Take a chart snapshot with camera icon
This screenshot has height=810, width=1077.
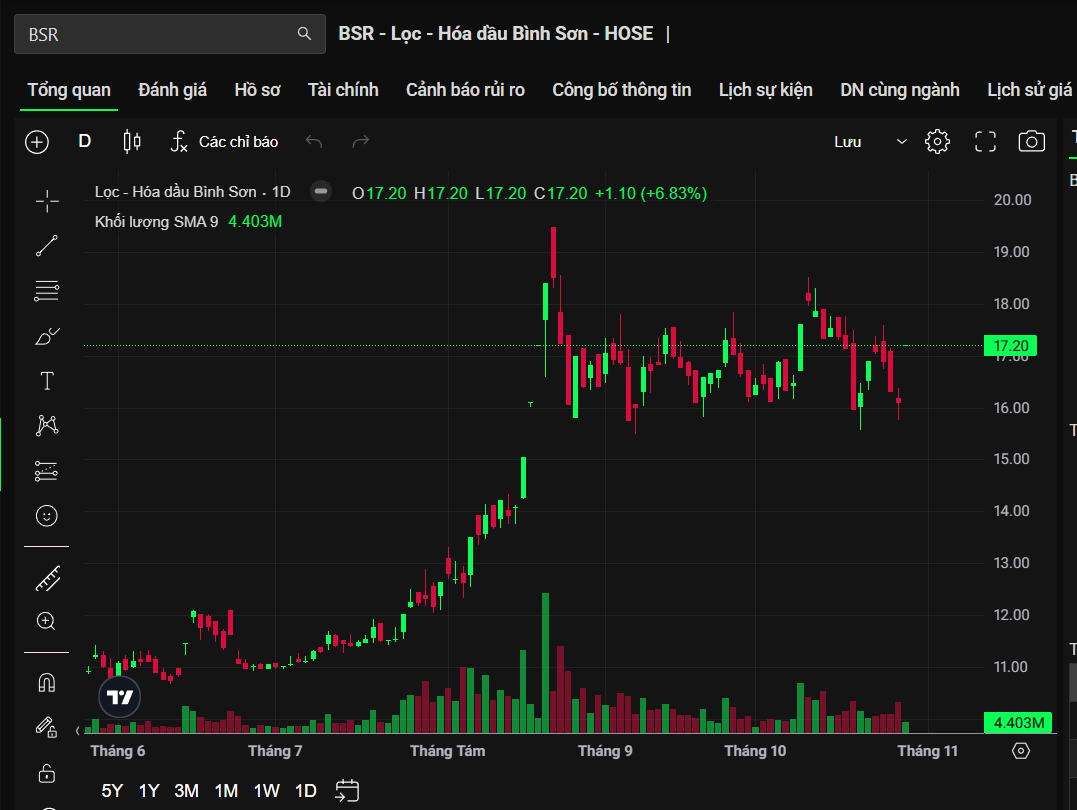click(x=1031, y=142)
